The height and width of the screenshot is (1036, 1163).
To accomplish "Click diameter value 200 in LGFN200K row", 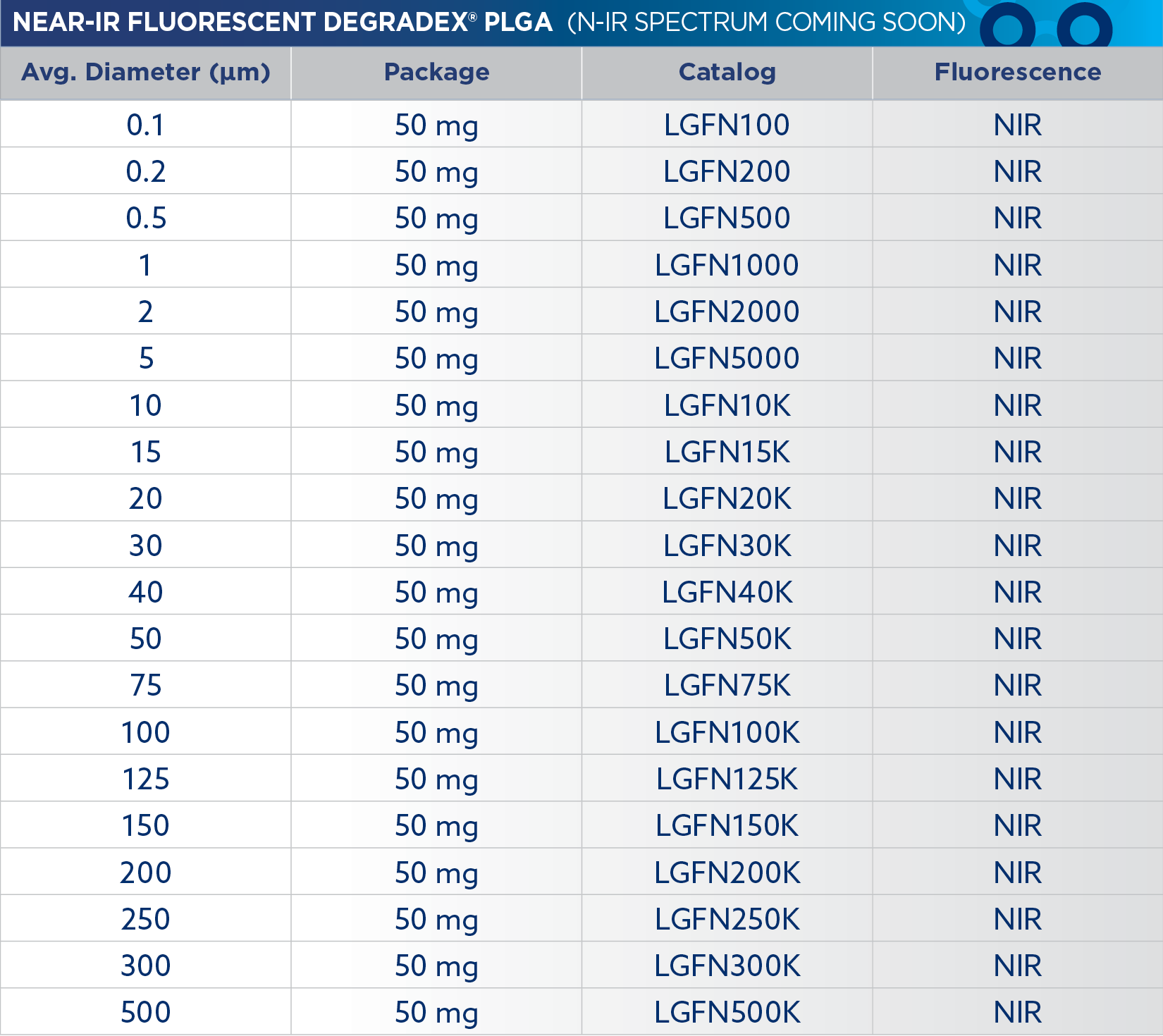I will (x=146, y=872).
